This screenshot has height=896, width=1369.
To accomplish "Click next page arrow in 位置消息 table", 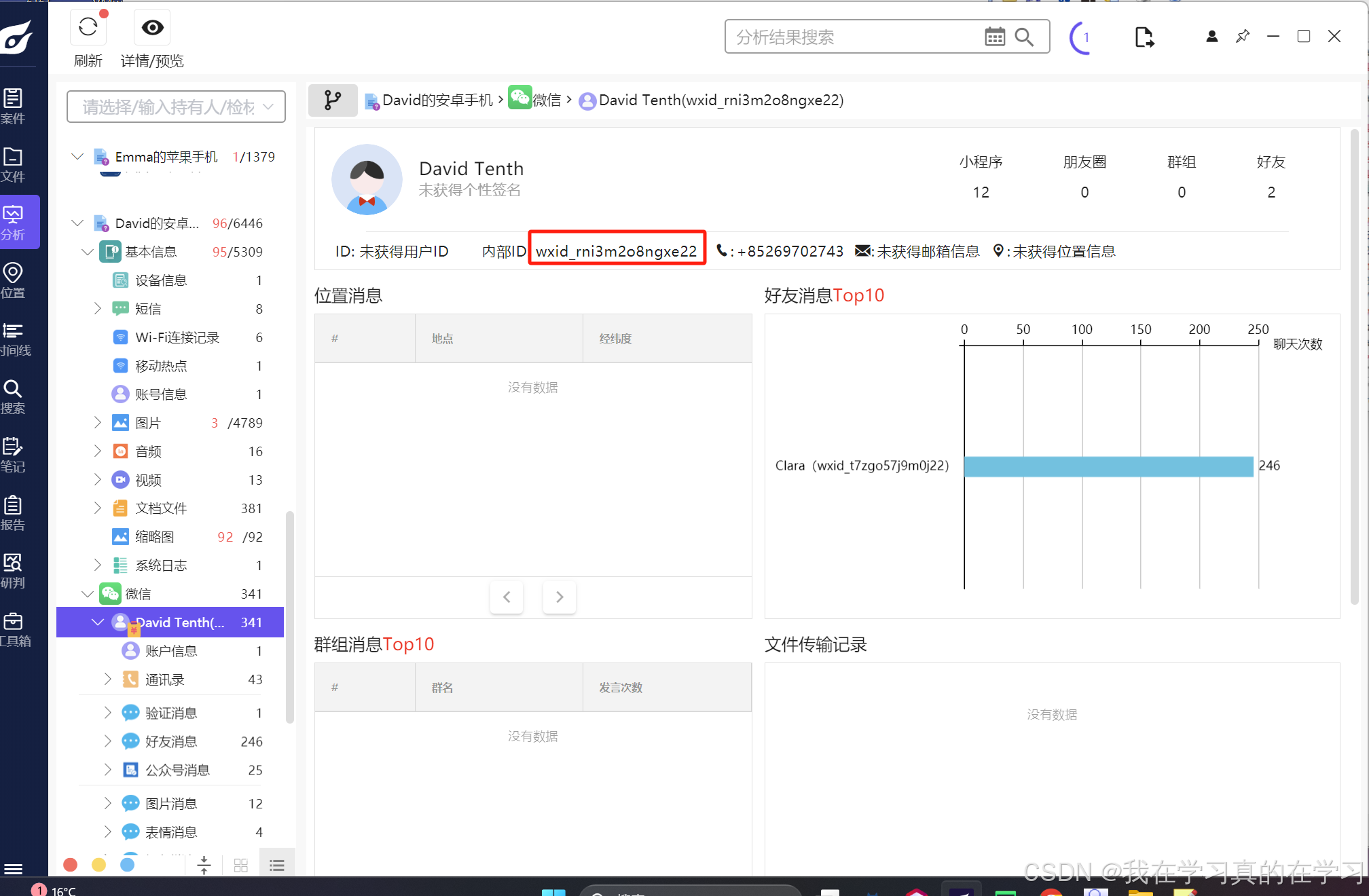I will pos(560,597).
